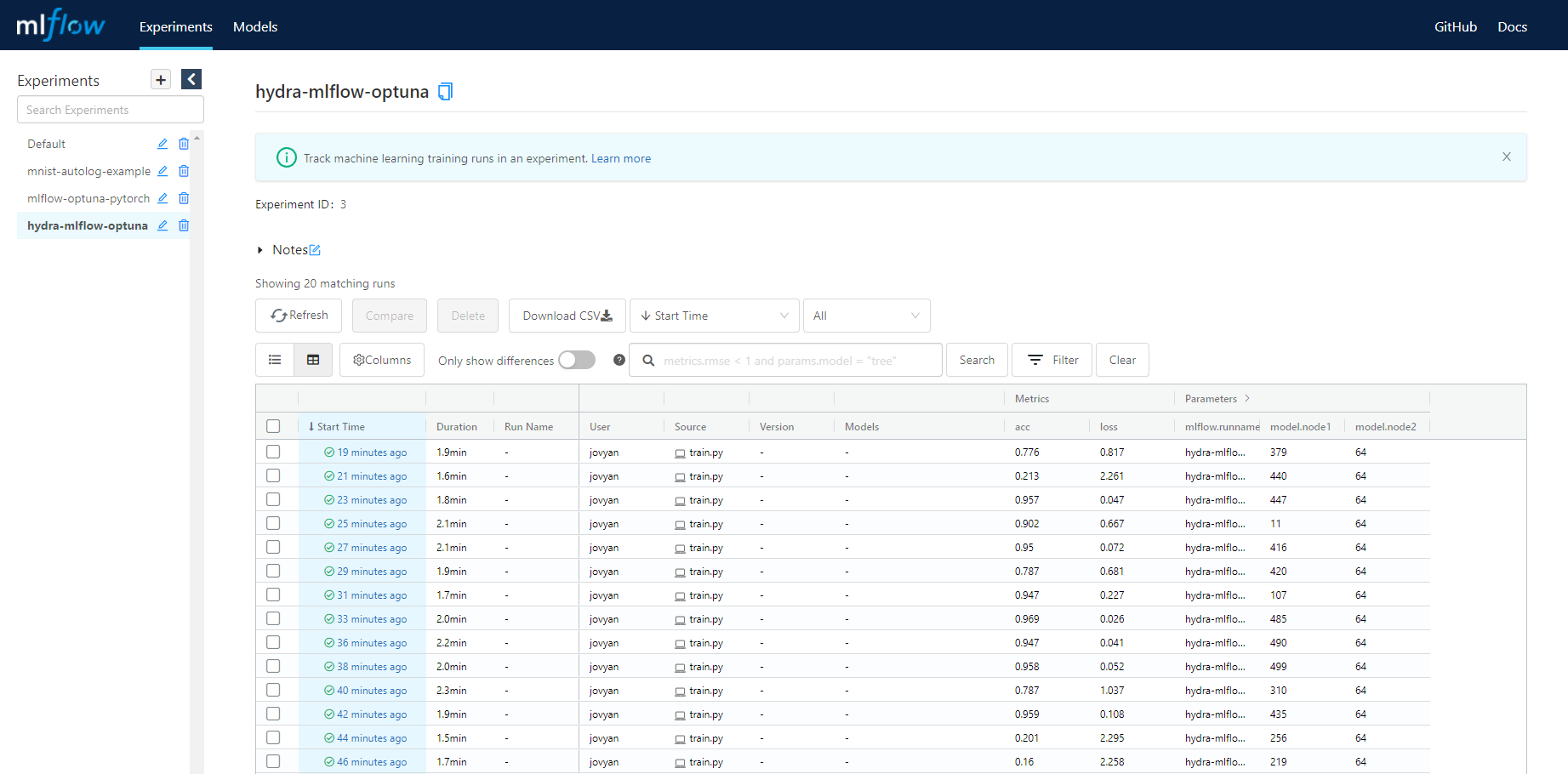This screenshot has height=774, width=1568.
Task: Toggle Only show differences switch
Action: point(577,360)
